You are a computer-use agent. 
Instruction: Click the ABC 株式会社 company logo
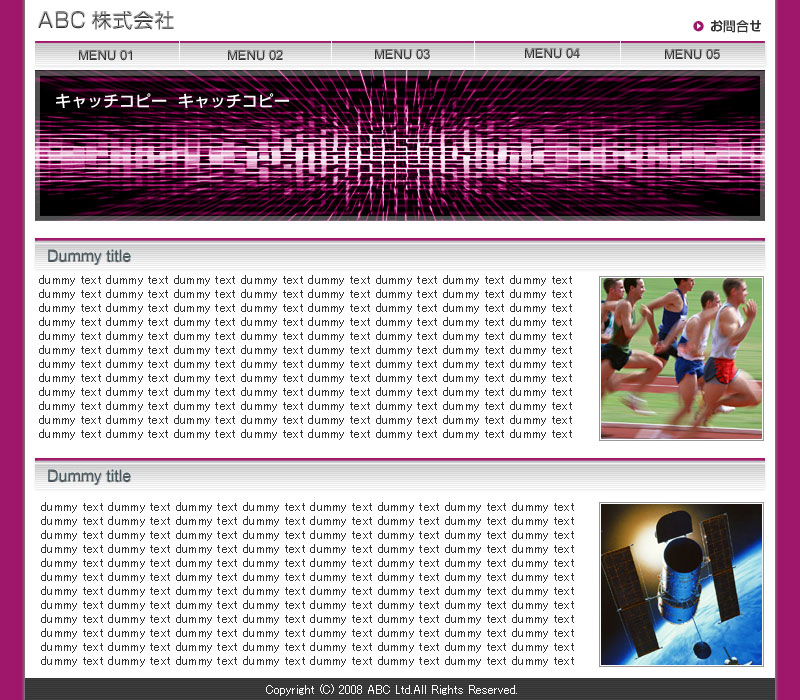coord(106,21)
